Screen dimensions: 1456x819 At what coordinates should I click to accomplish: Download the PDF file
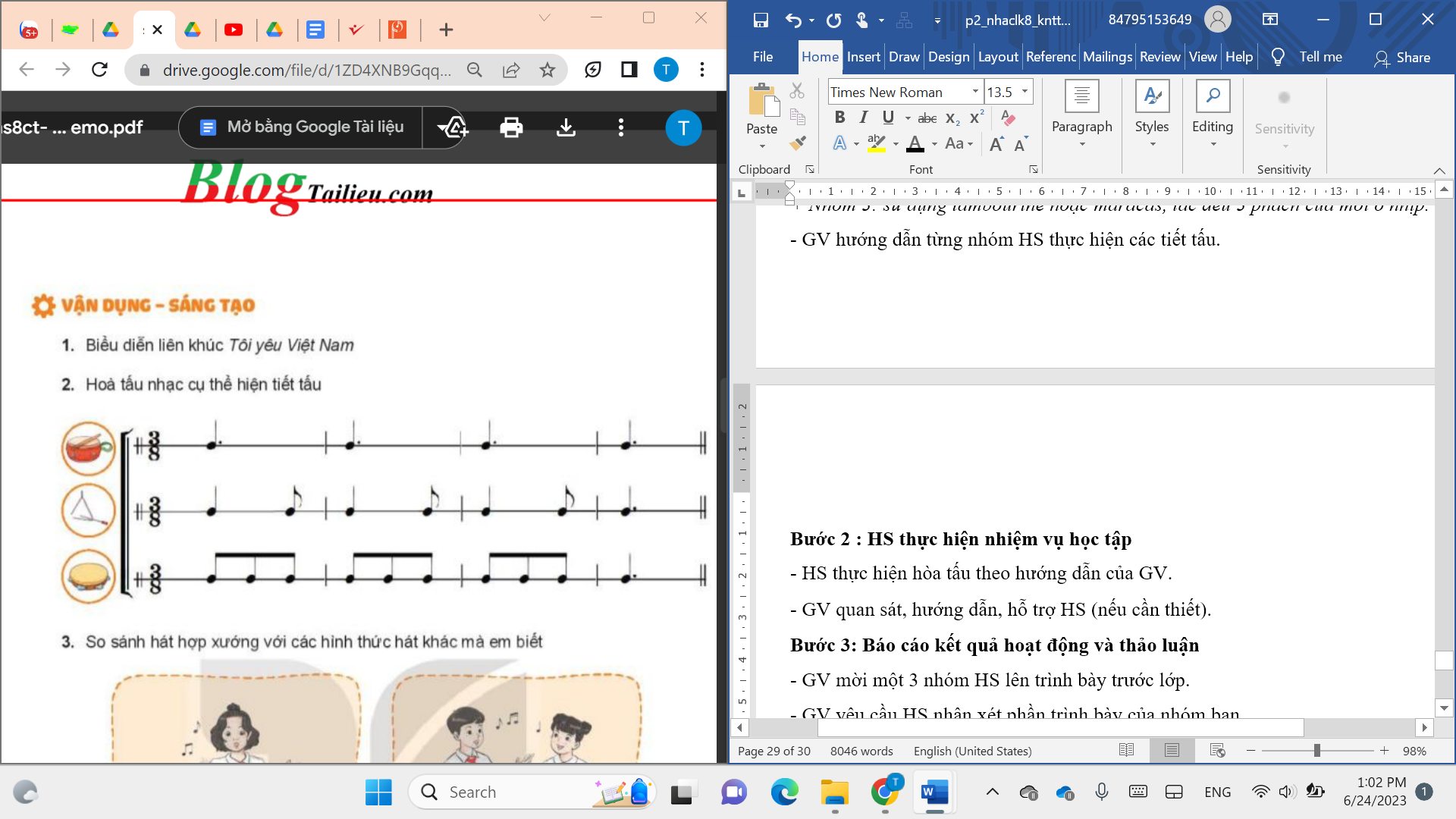(566, 127)
